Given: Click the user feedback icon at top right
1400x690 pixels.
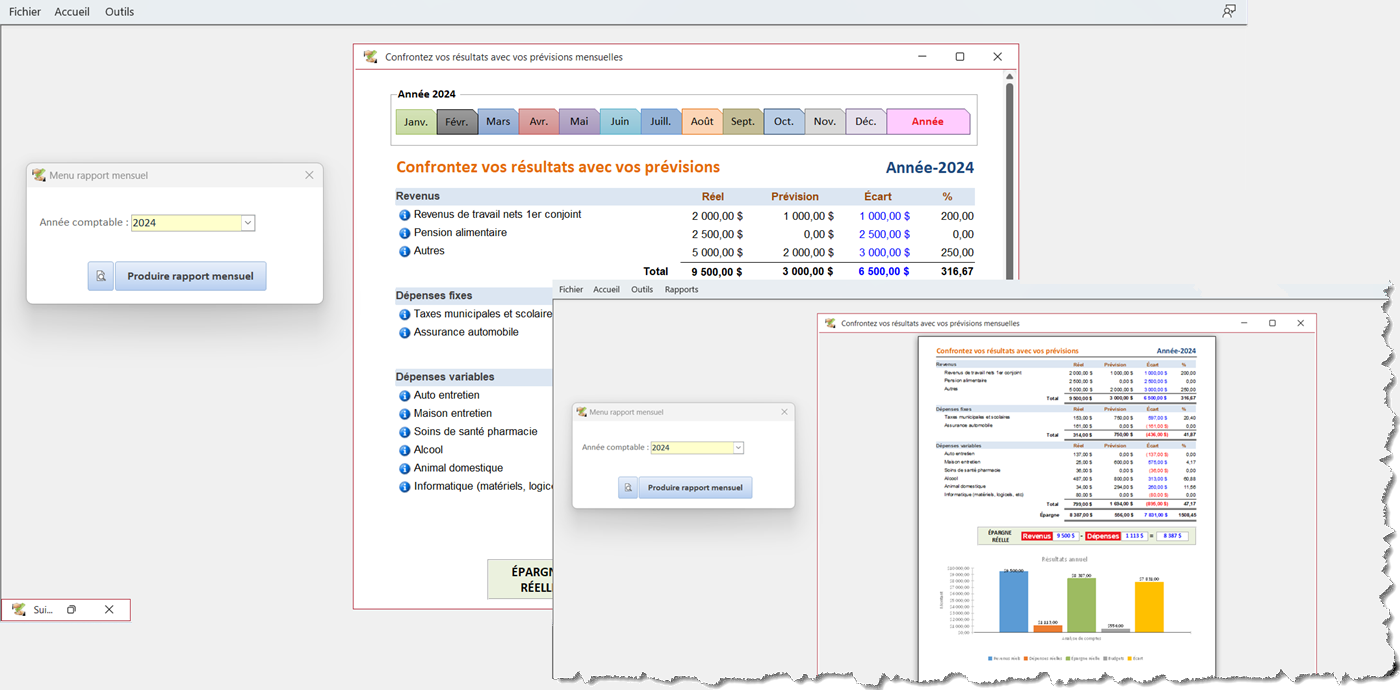Looking at the screenshot, I should [1229, 11].
